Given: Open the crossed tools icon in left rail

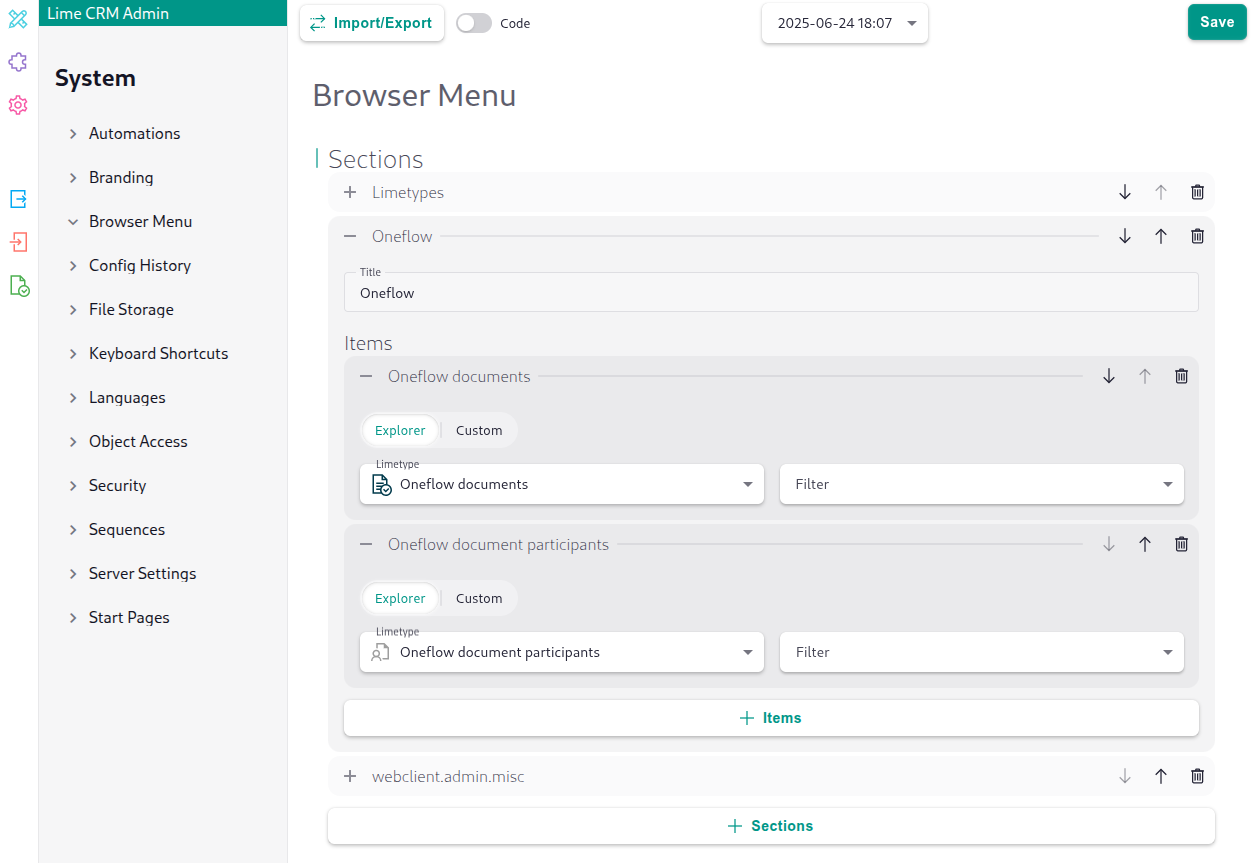Looking at the screenshot, I should (x=18, y=18).
